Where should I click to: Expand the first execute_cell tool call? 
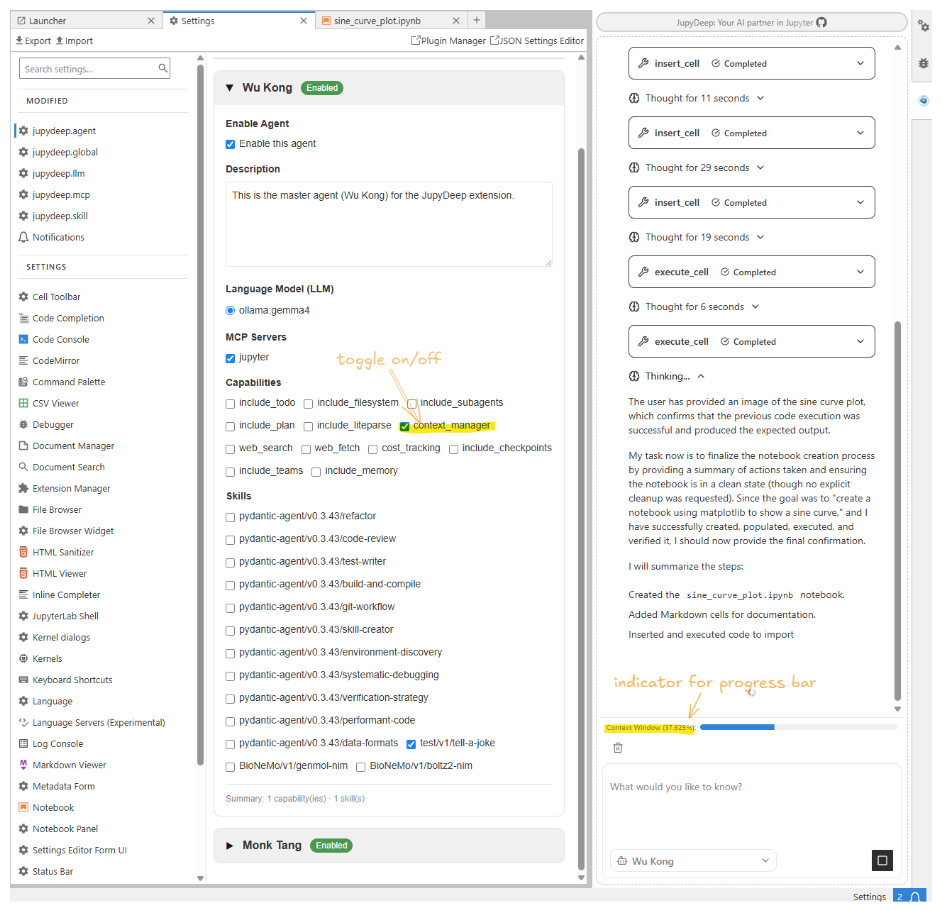coord(751,272)
